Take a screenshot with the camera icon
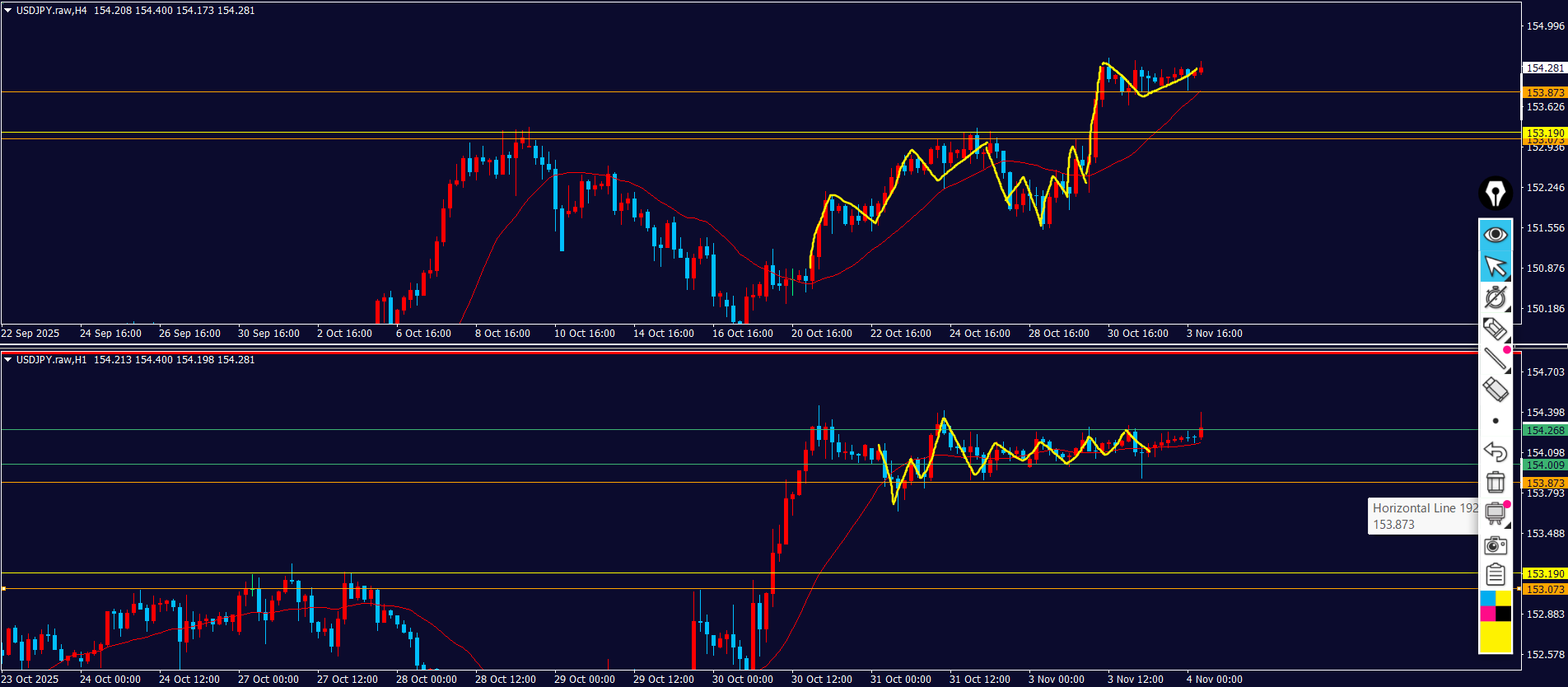Screen dimensions: 1568x687 [1495, 545]
